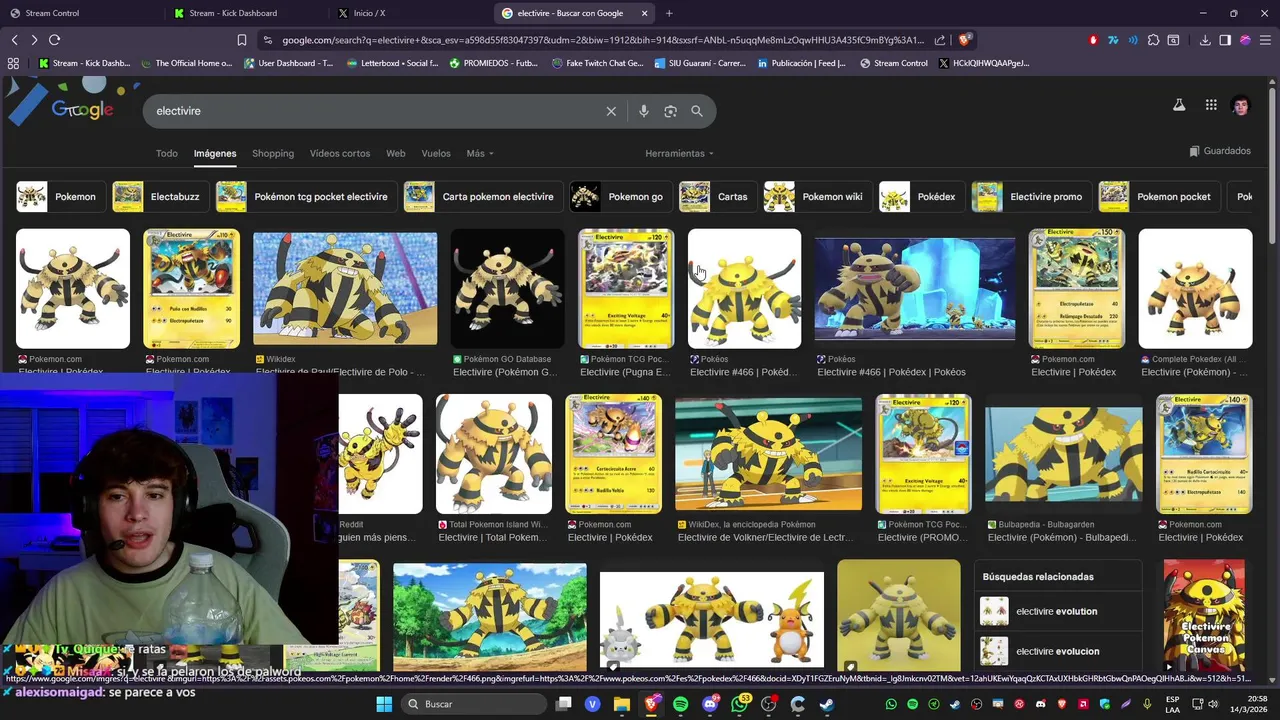Open the Windows Start button

[x=384, y=704]
